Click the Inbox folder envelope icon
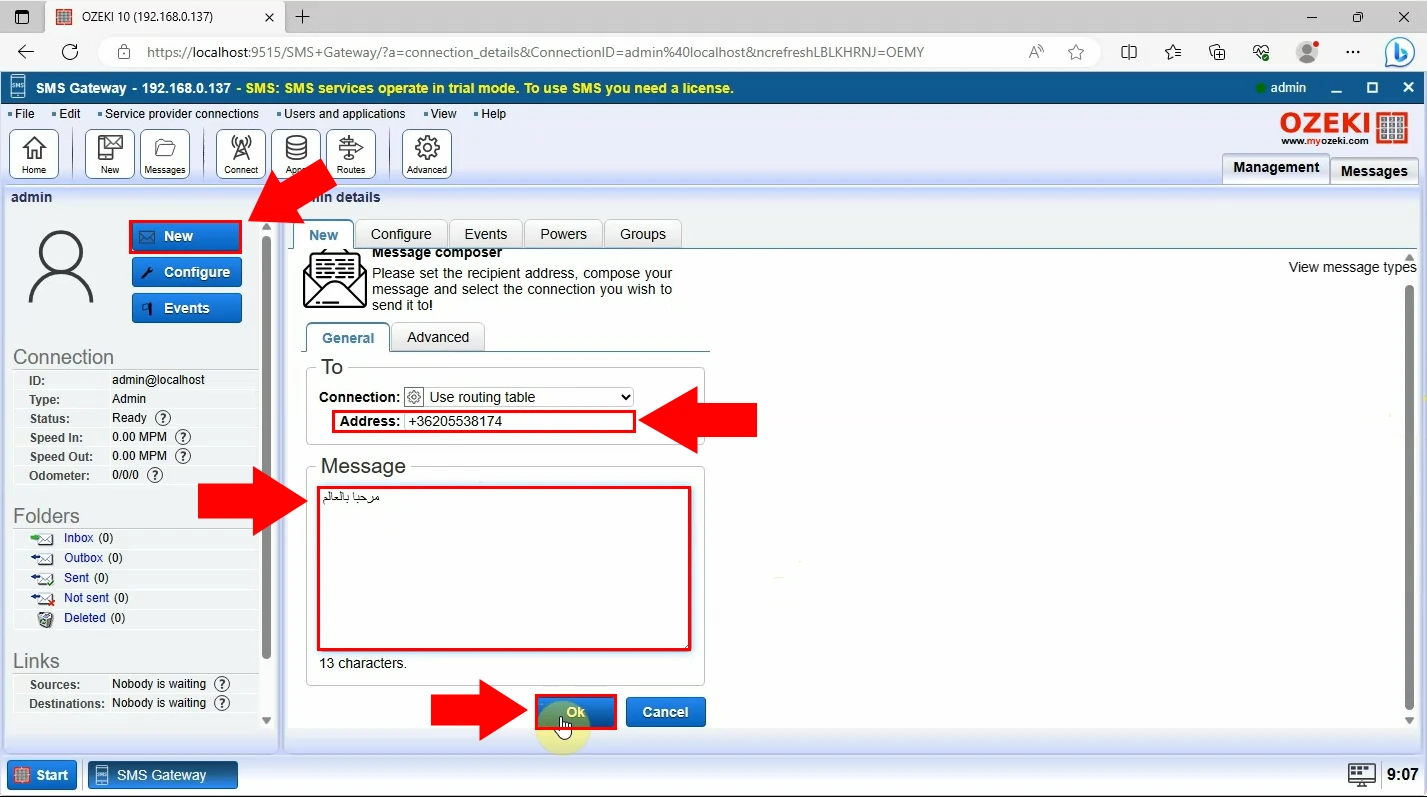This screenshot has height=797, width=1427. tap(42, 538)
